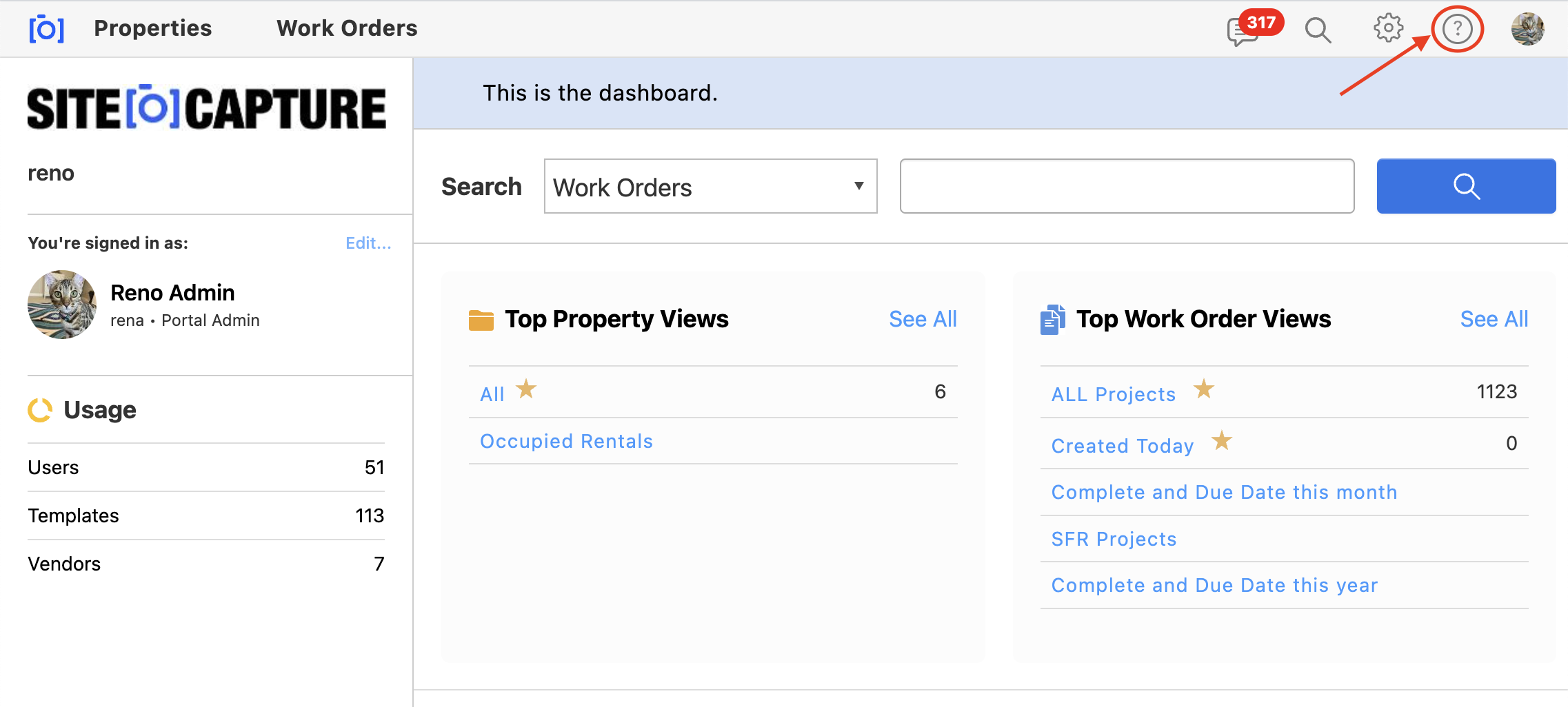Click the Edit... link in the sidebar
The height and width of the screenshot is (707, 1568).
coord(368,243)
